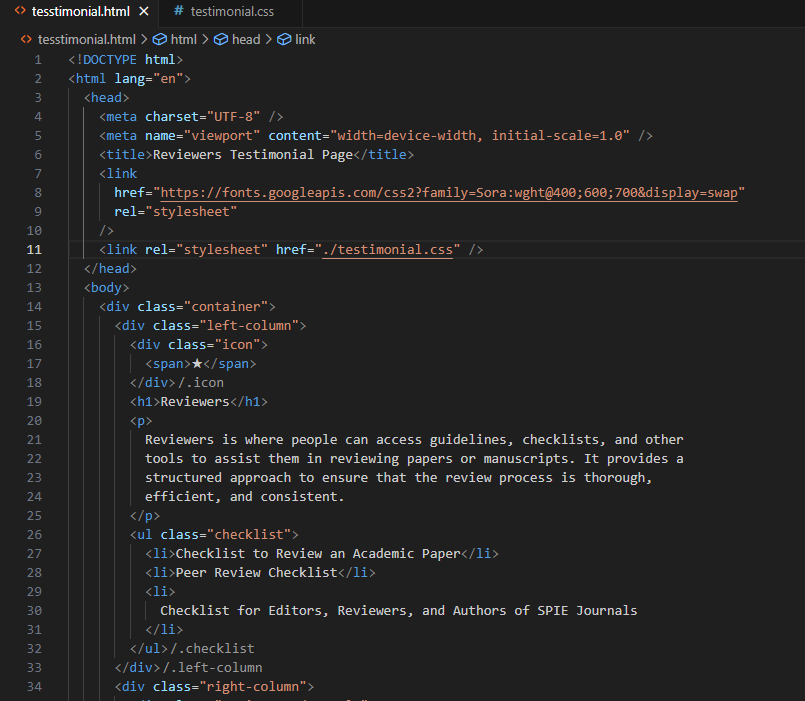Click the HTML file icon in tesstimonial.html tab

point(20,11)
